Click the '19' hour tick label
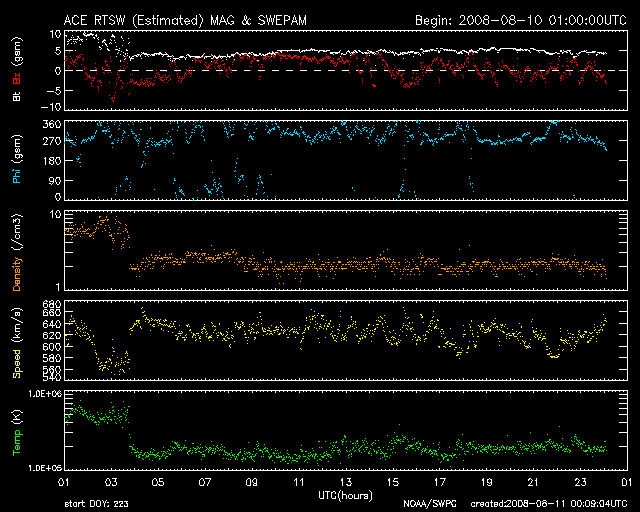 (x=487, y=482)
